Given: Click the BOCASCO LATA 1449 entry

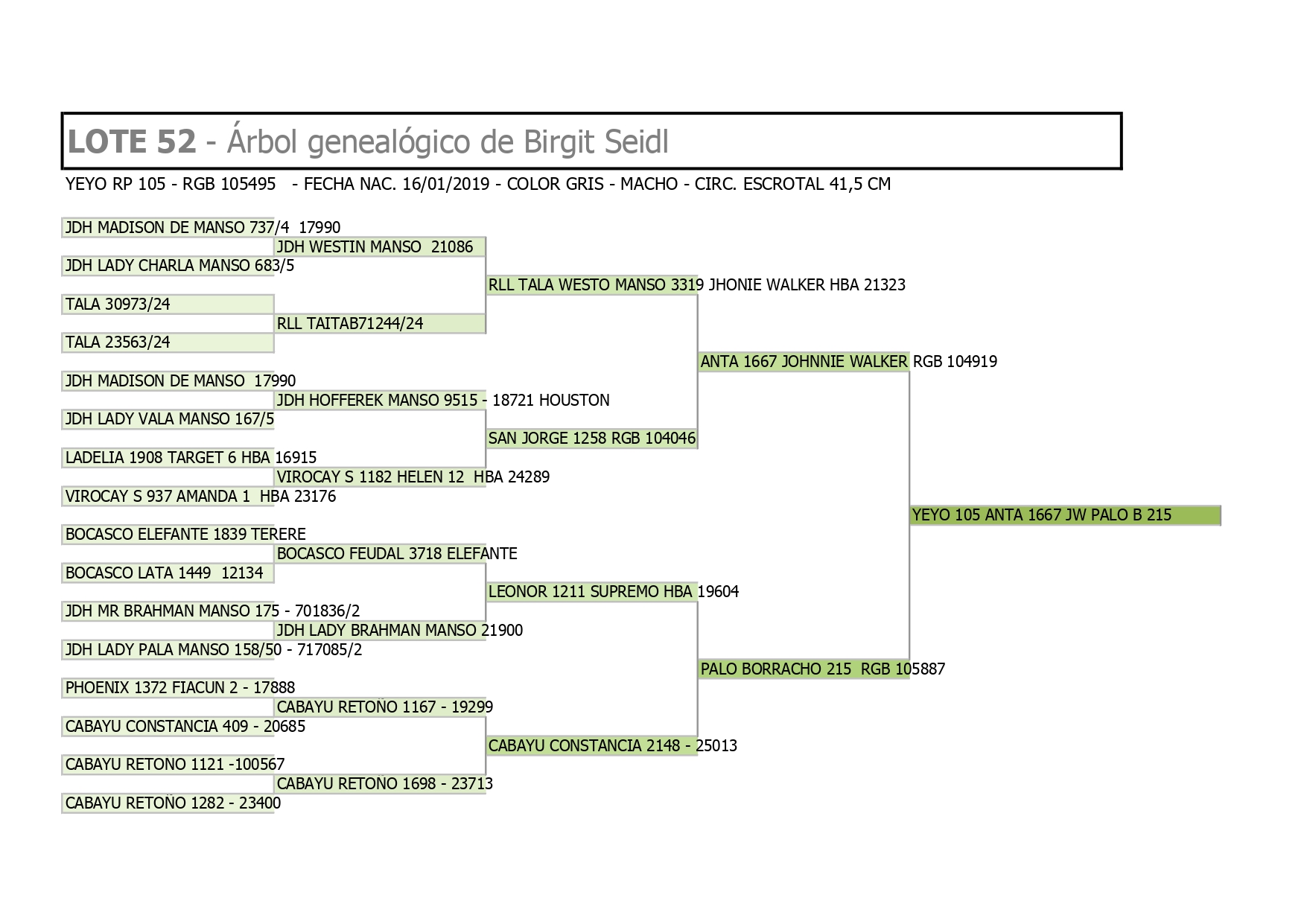Looking at the screenshot, I should pyautogui.click(x=168, y=573).
